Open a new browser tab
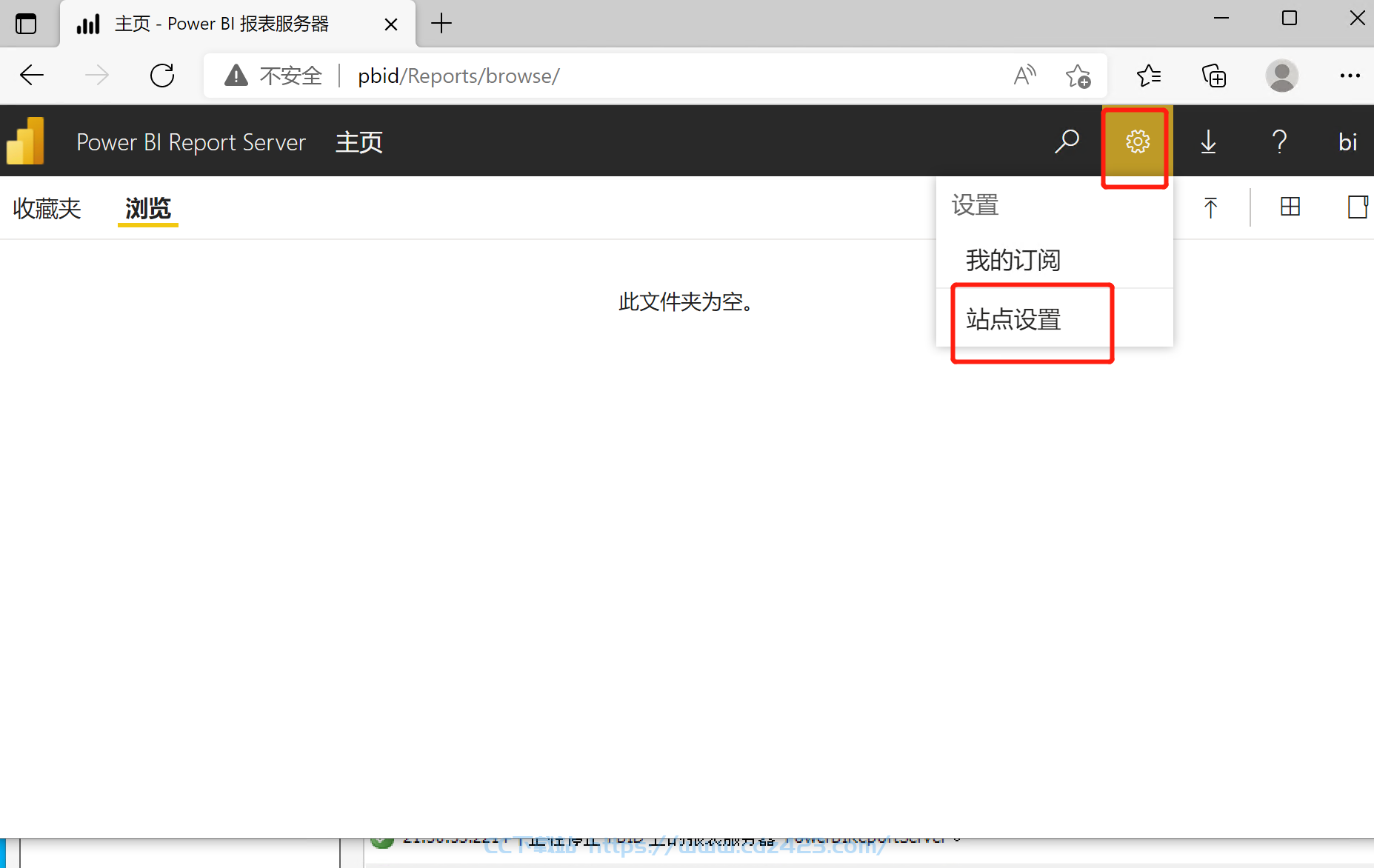Image resolution: width=1374 pixels, height=868 pixels. point(441,24)
